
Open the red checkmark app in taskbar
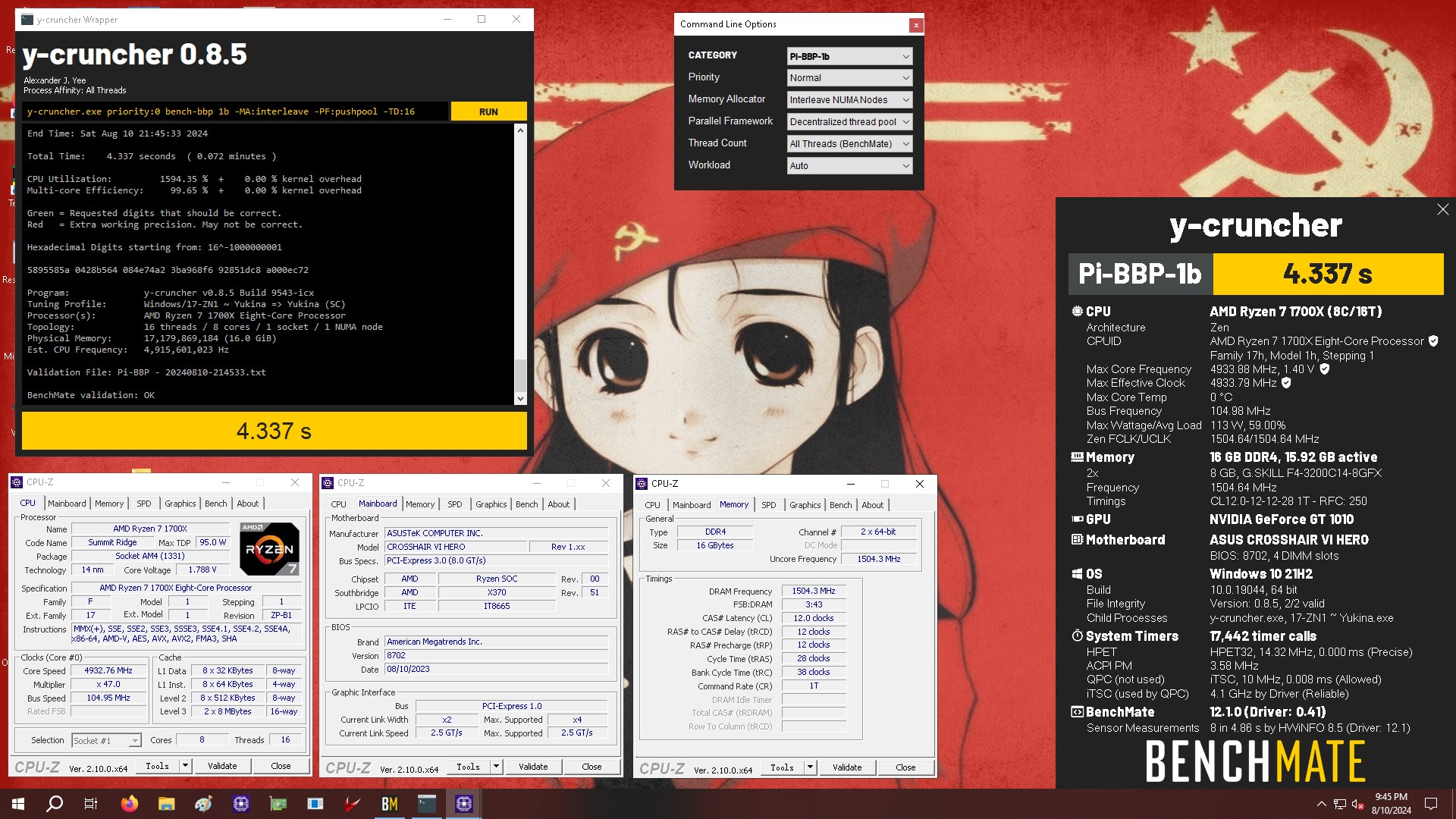353,804
